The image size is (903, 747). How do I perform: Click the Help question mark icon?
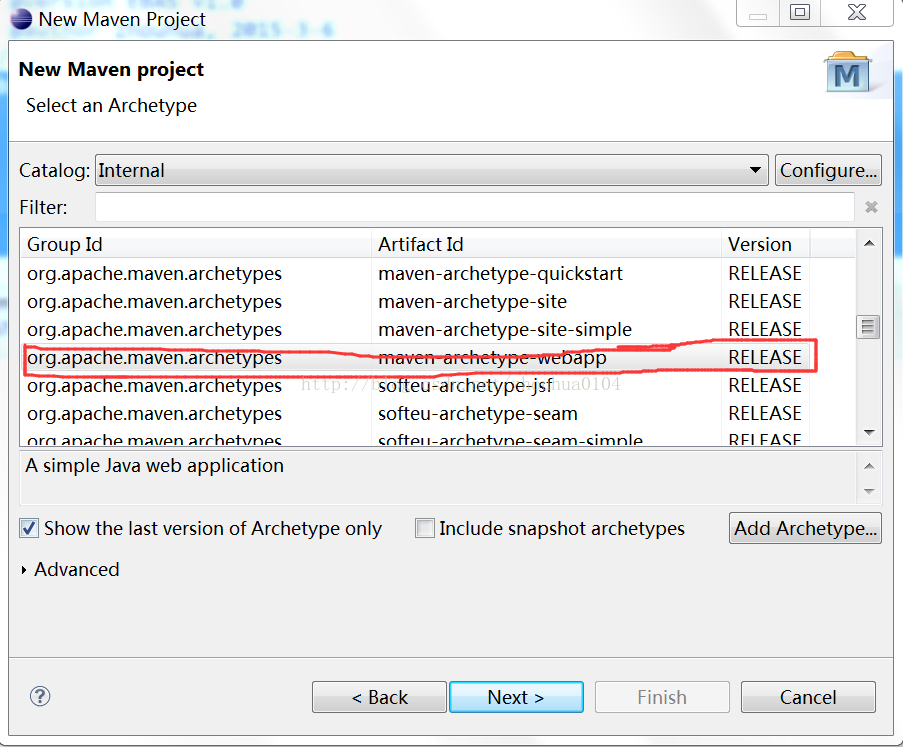tap(40, 696)
